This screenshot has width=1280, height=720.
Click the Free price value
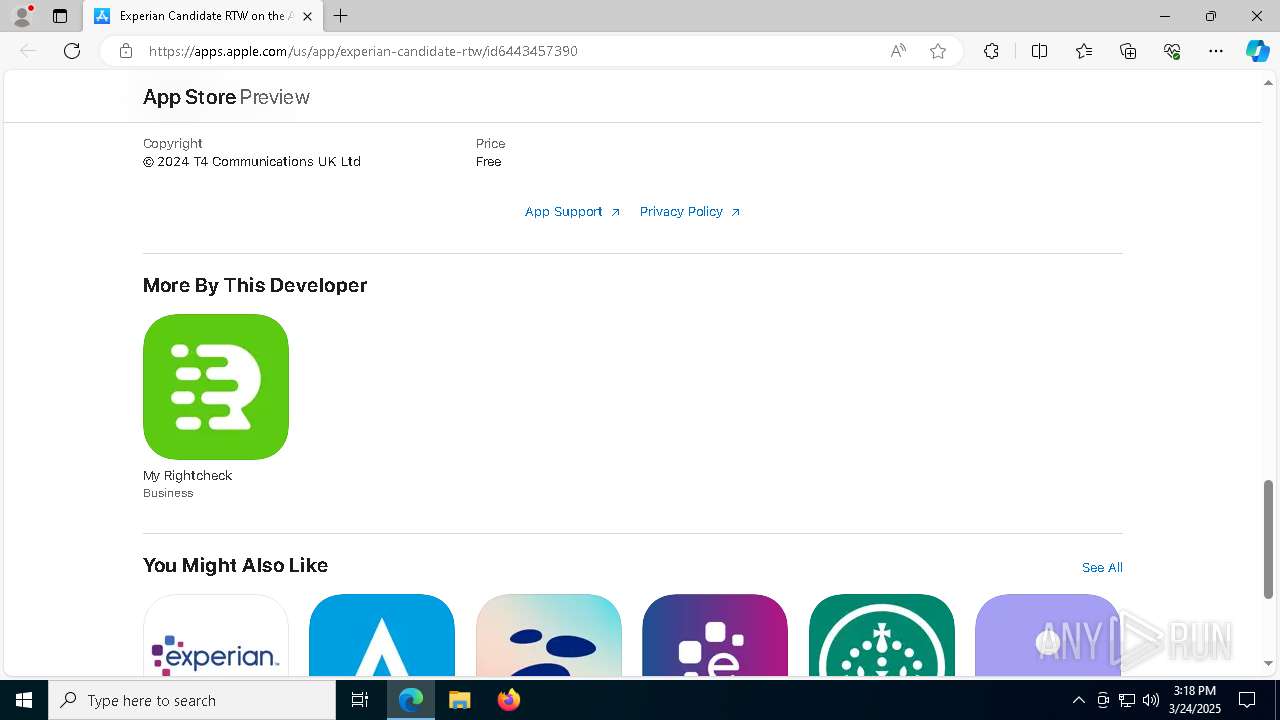click(x=489, y=162)
